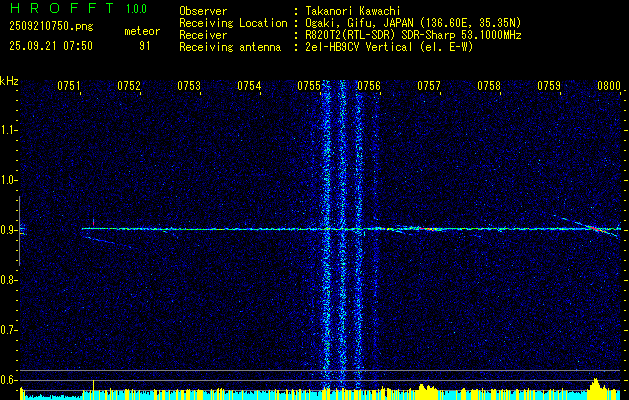Select the 25.09.21 07:50 timestamp

[50, 46]
